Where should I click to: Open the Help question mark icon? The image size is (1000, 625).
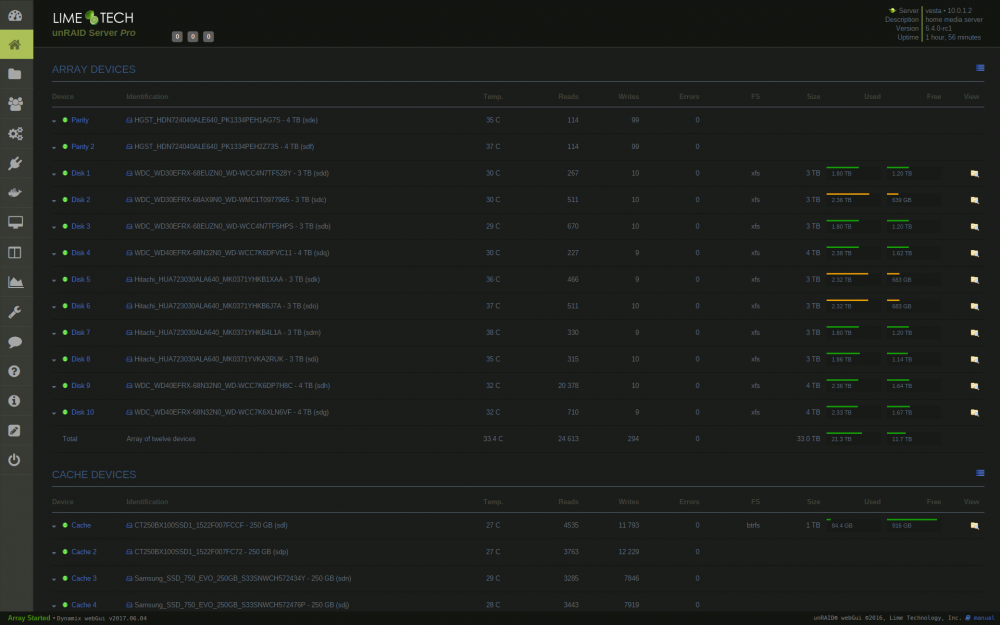15,371
